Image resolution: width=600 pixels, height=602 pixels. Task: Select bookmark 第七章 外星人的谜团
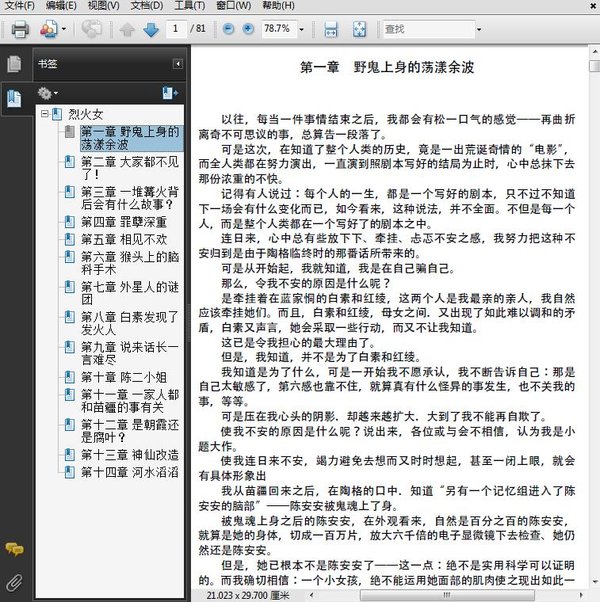130,293
